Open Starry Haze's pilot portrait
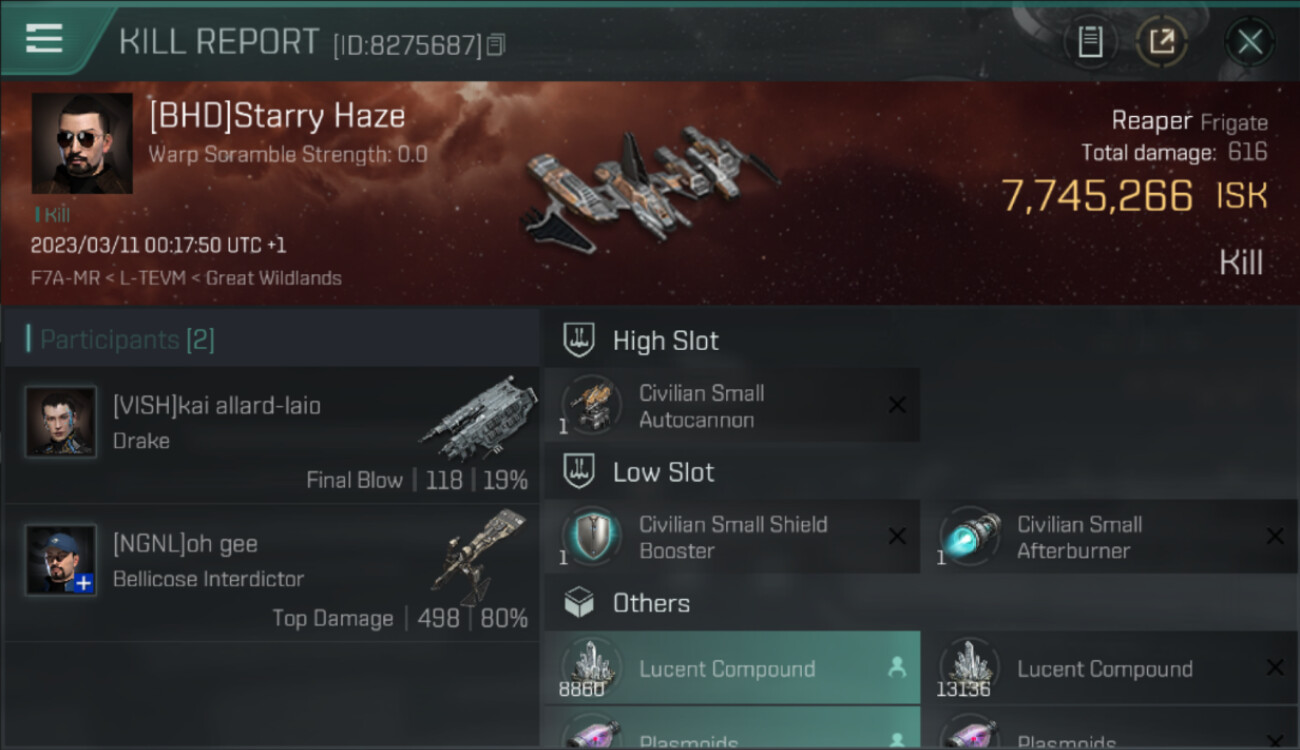 point(82,143)
